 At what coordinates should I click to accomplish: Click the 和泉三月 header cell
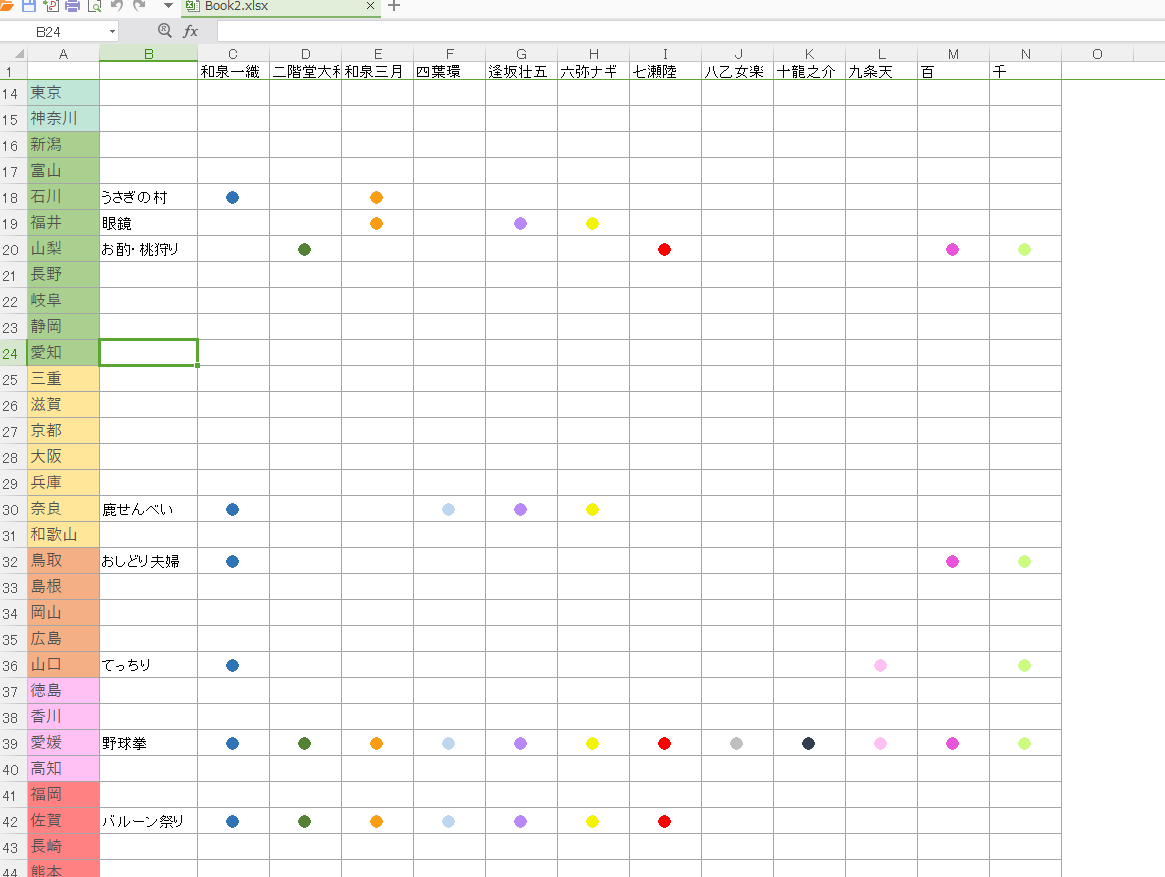point(377,71)
